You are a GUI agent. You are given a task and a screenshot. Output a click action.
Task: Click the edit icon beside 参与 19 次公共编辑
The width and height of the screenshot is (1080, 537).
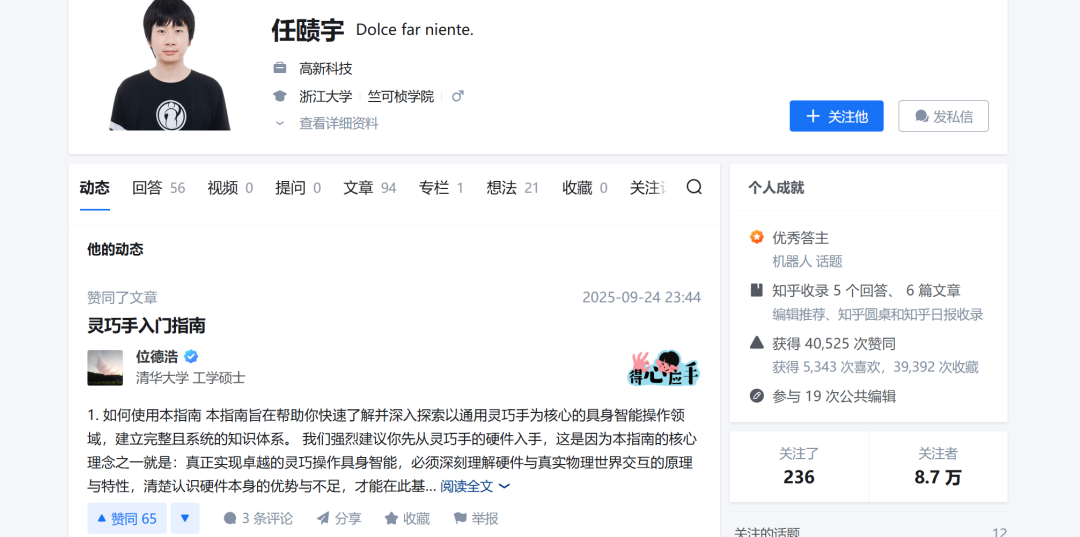(x=757, y=396)
